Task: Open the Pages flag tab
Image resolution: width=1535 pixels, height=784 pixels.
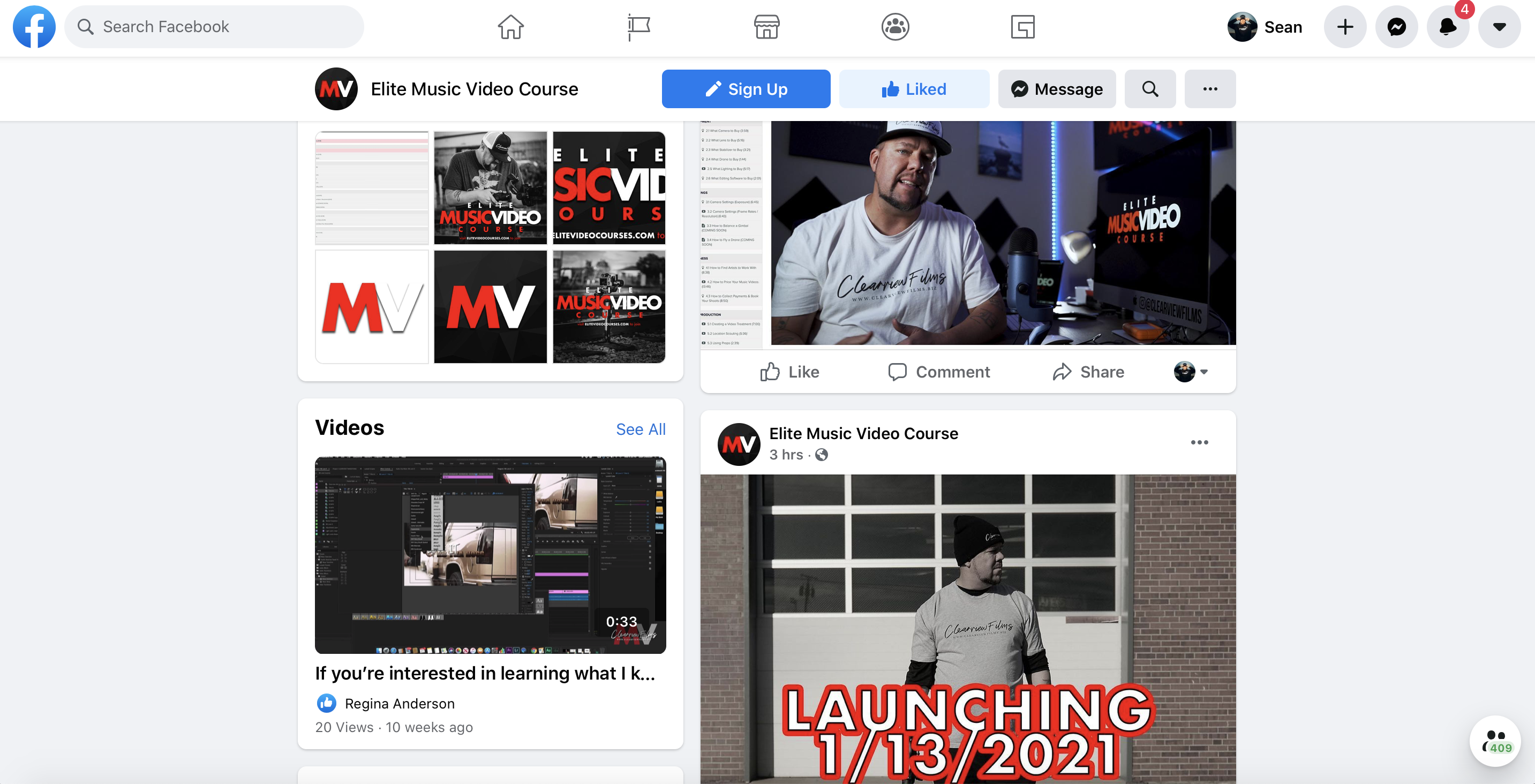Action: 639,27
